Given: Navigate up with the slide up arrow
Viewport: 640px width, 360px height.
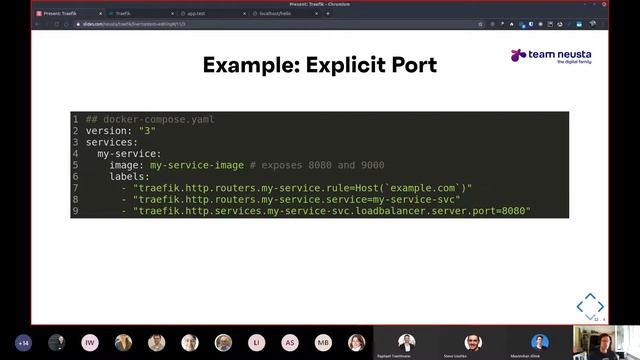Looking at the screenshot, I should [590, 296].
